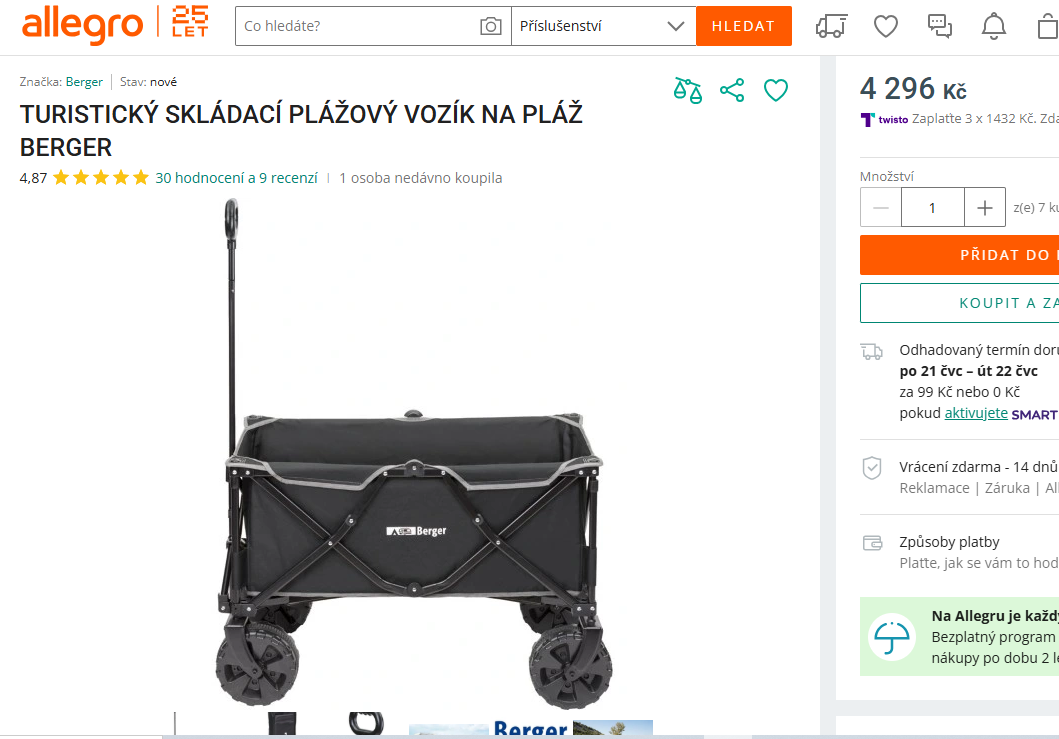The image size is (1059, 739).
Task: Expand the Příslušenství category dropdown
Action: point(603,26)
